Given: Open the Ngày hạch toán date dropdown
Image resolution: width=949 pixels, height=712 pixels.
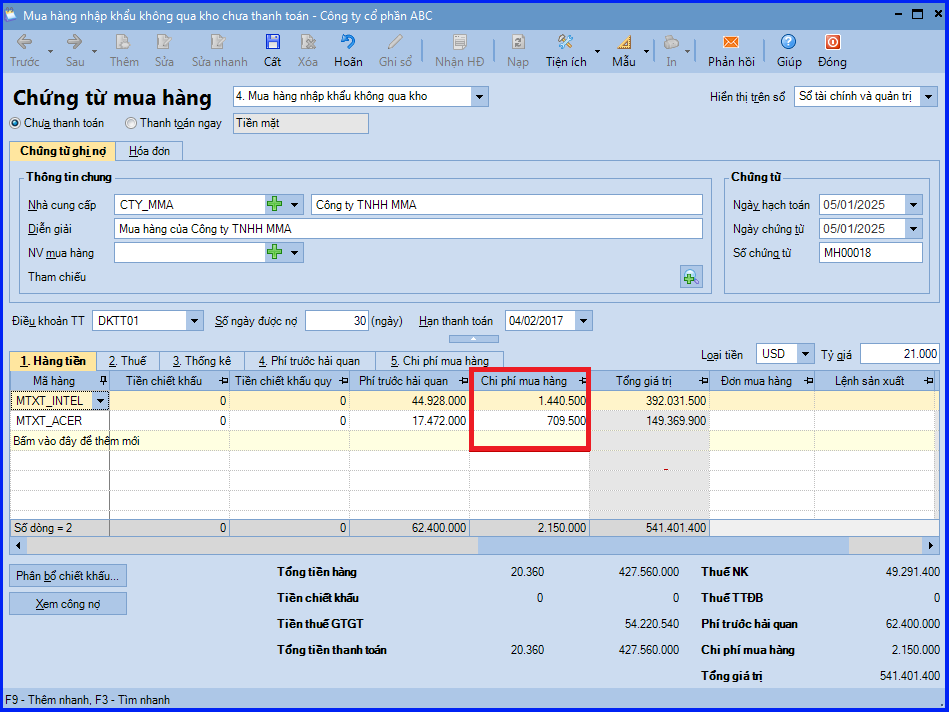Looking at the screenshot, I should coord(913,205).
